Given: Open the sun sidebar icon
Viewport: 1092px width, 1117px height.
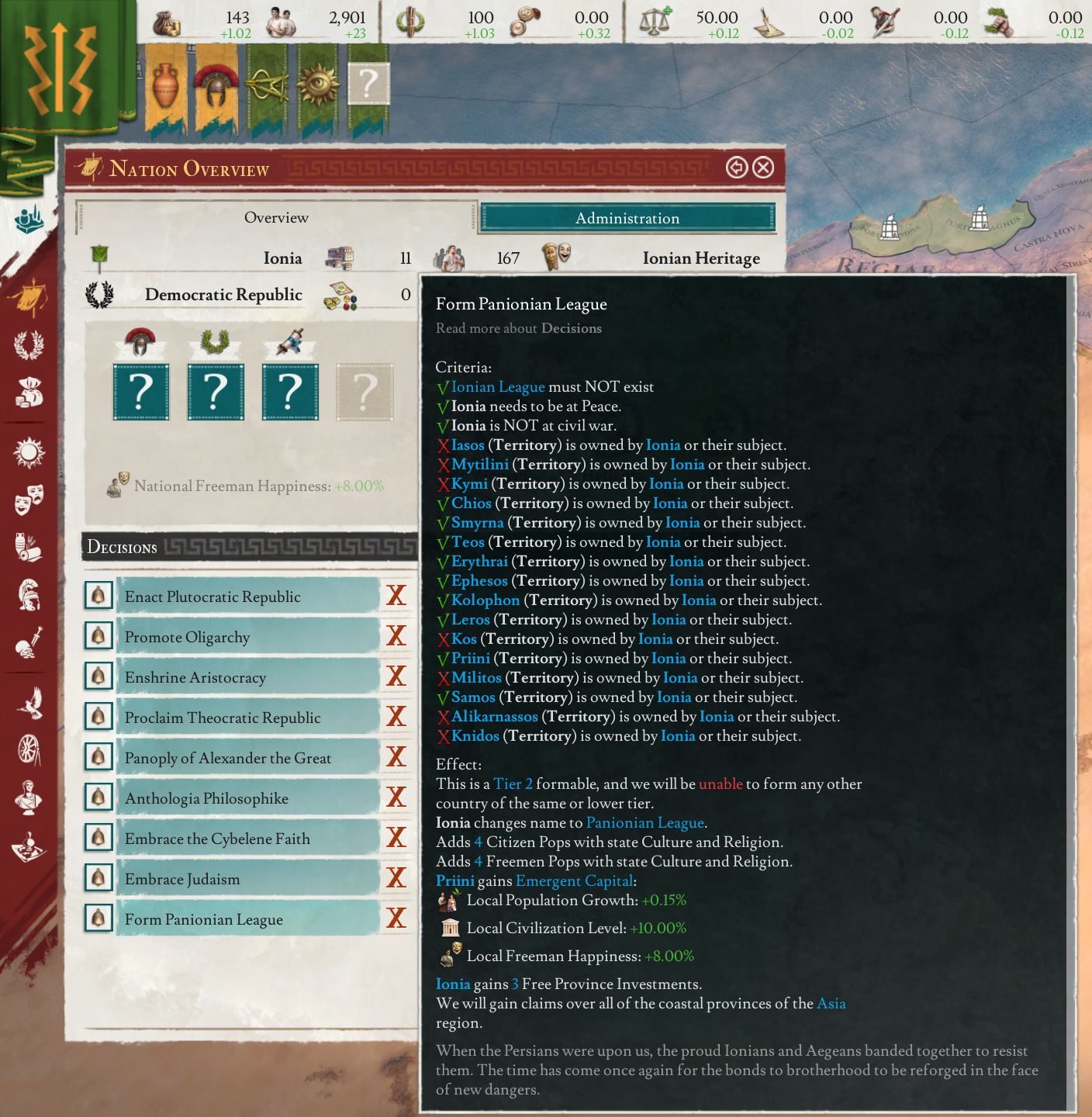Looking at the screenshot, I should [29, 452].
